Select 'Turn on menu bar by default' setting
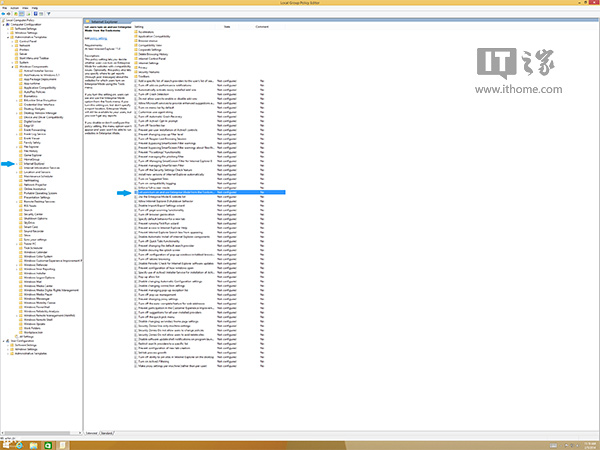 156,108
